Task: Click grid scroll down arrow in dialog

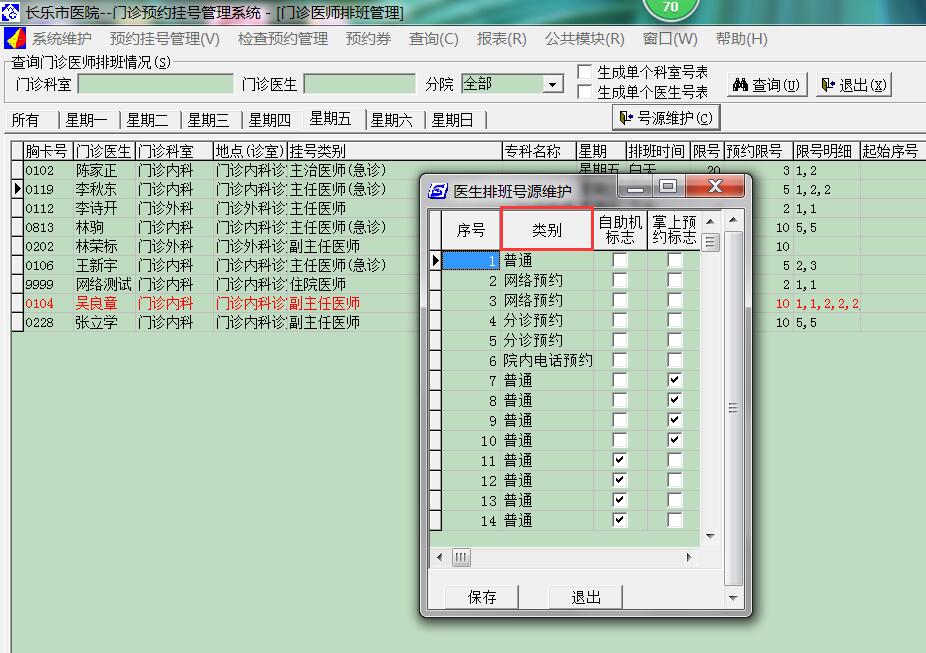Action: pos(710,536)
